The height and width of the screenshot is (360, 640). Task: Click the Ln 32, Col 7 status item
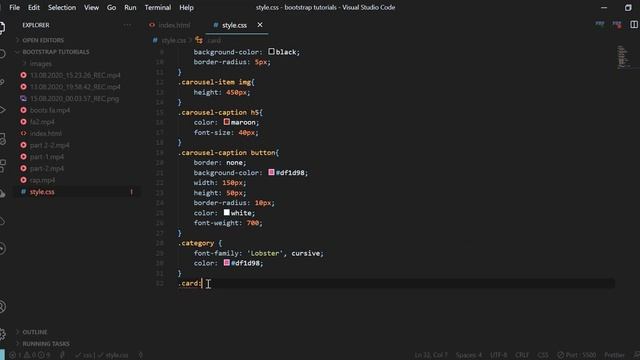pyautogui.click(x=431, y=355)
